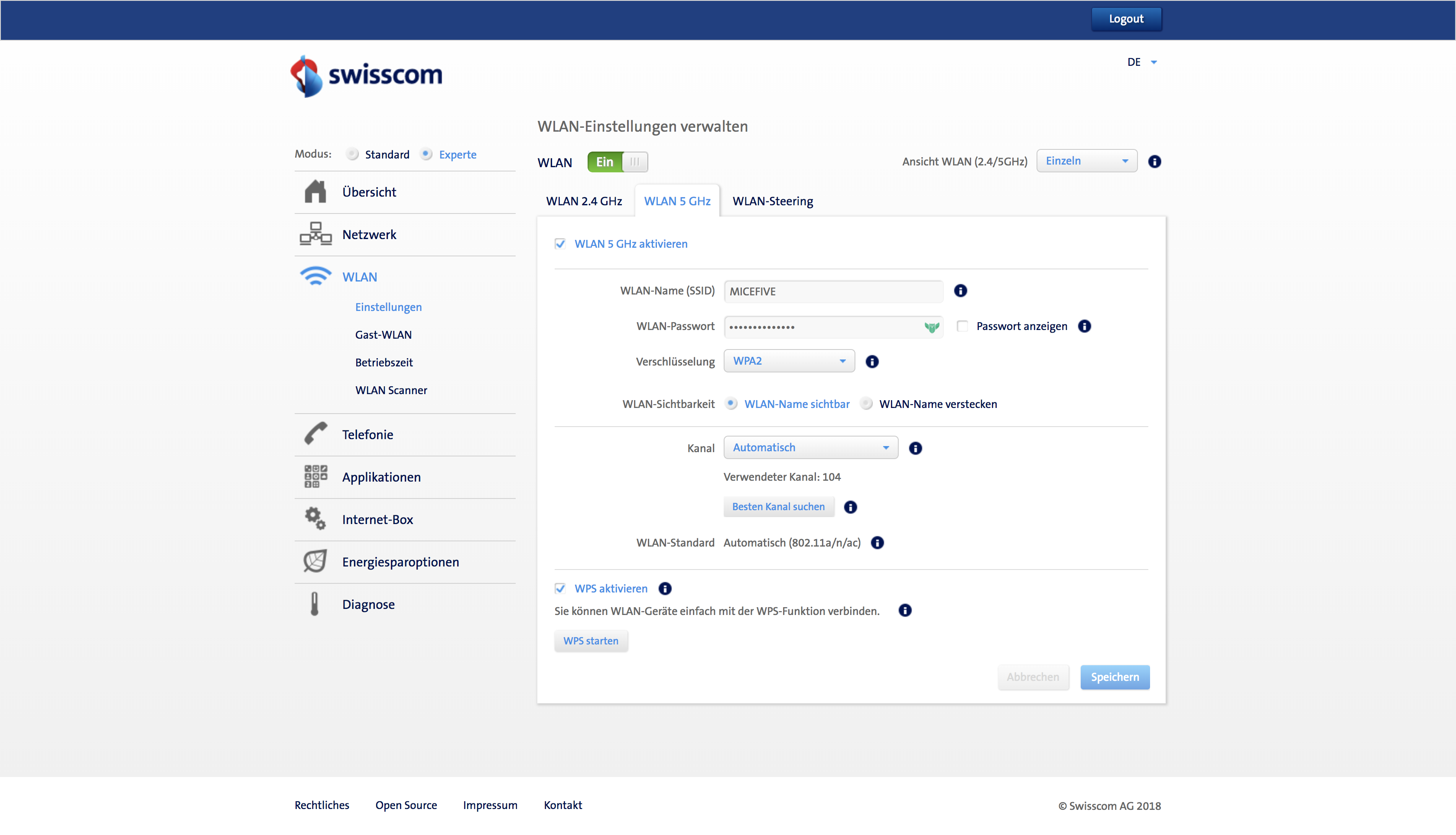Select WLAN-Name verstecken radio button

click(x=866, y=404)
